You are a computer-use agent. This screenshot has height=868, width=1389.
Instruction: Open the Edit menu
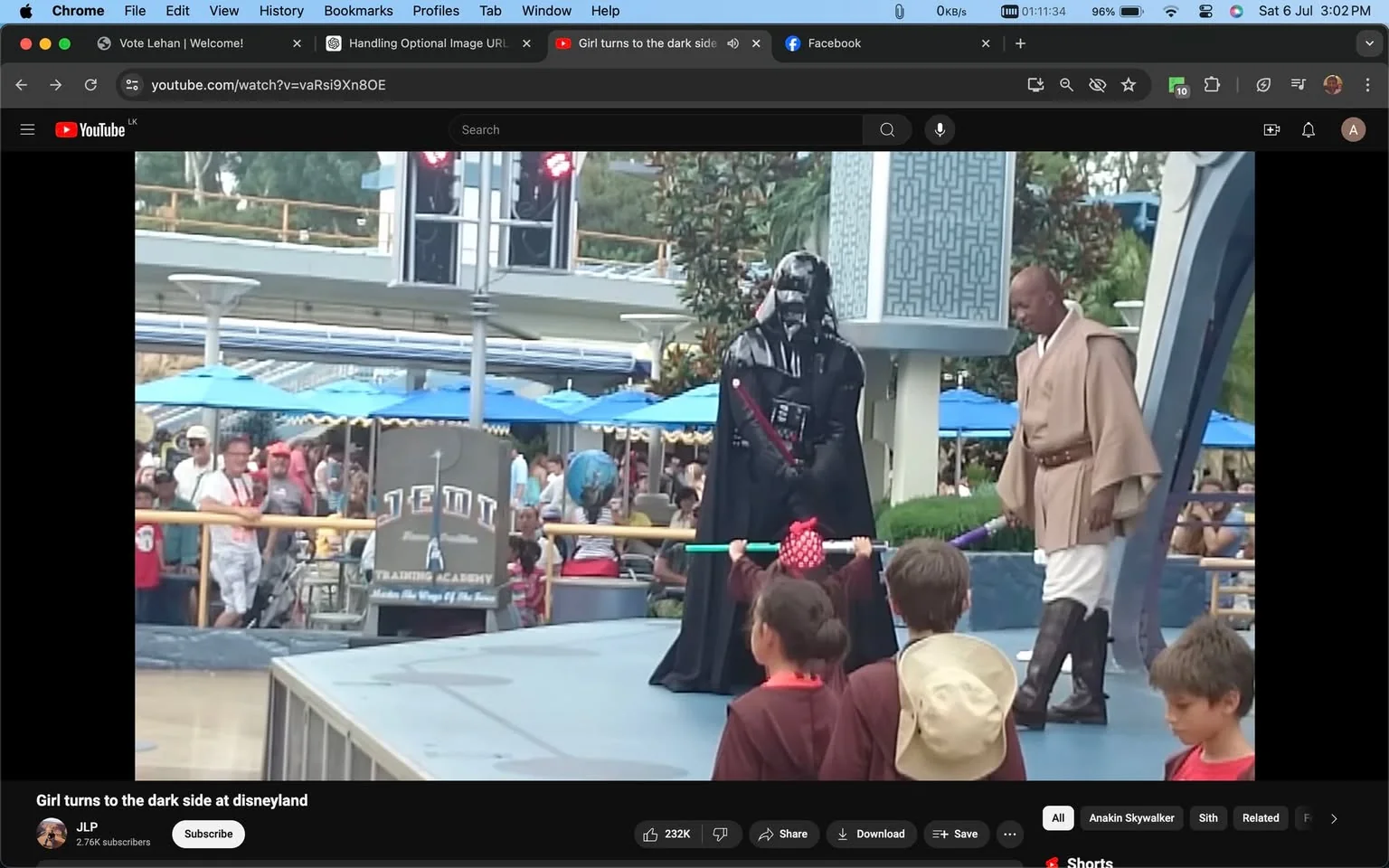(177, 11)
